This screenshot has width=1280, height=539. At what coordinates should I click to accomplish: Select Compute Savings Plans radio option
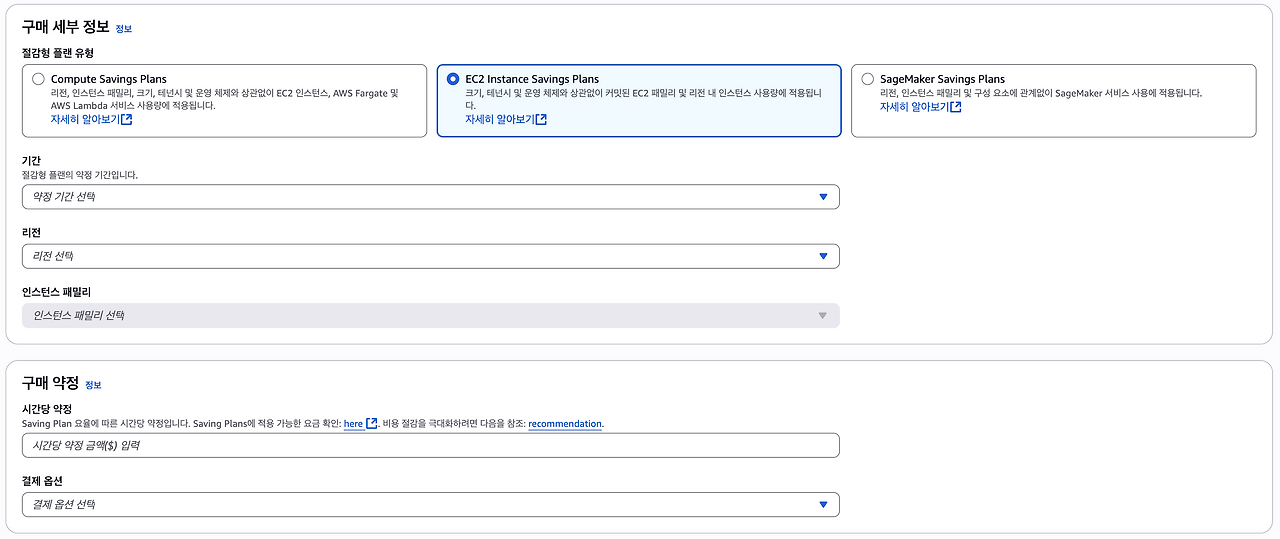click(38, 79)
